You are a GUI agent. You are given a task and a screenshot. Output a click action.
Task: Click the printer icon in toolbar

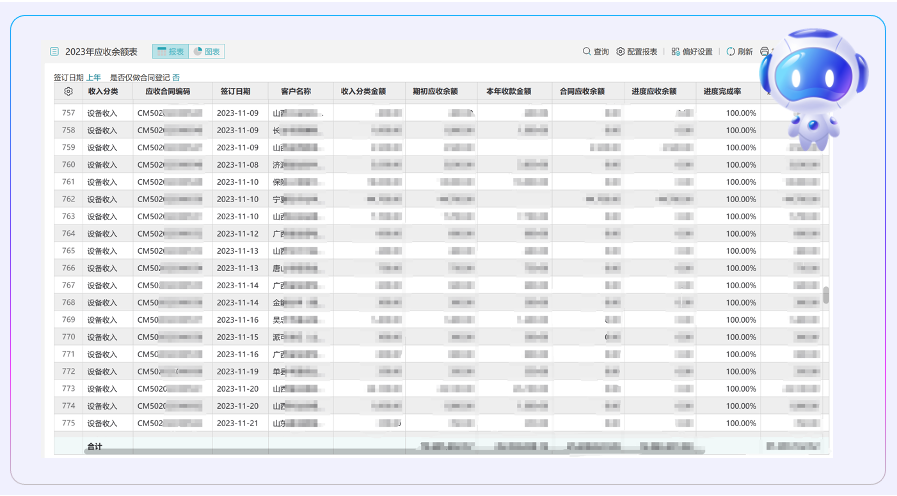[764, 51]
